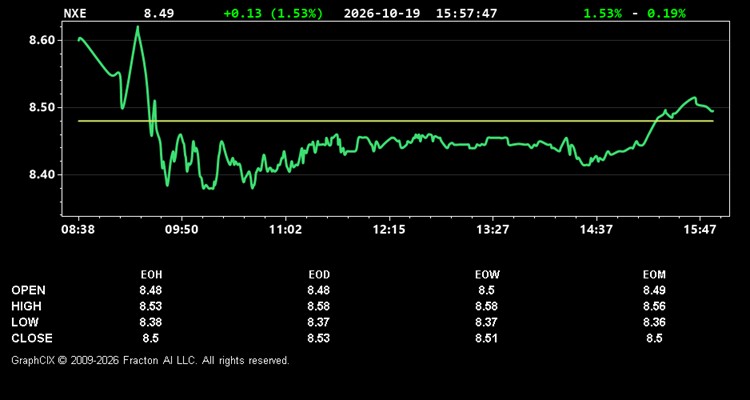The height and width of the screenshot is (400, 750).
Task: Click the OPEN row label
Action: (x=29, y=290)
